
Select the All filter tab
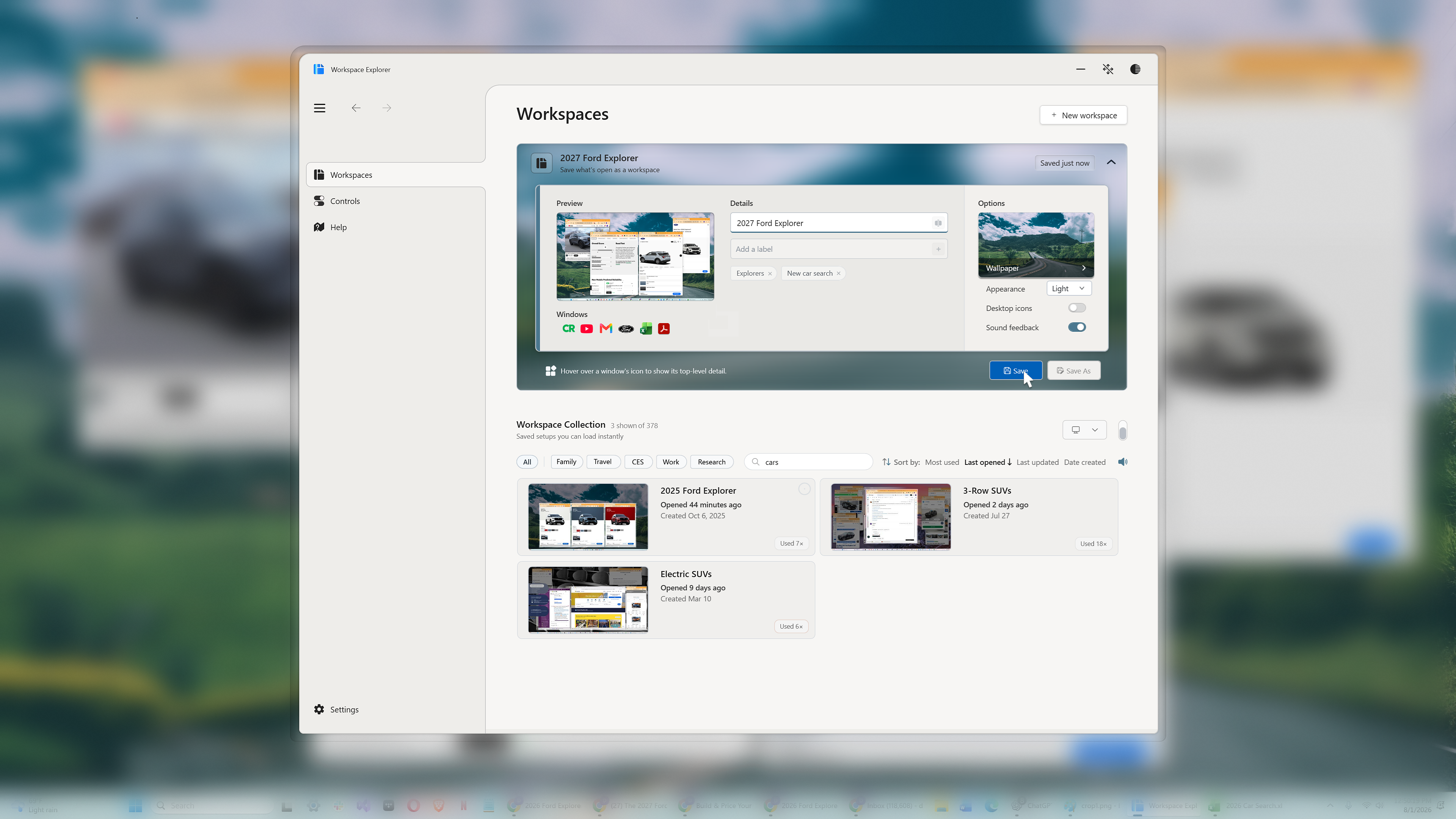(527, 462)
